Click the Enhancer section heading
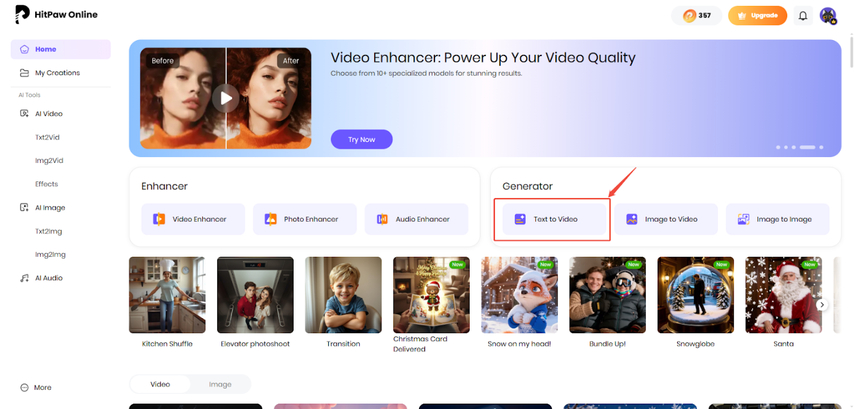This screenshot has width=854, height=409. [x=164, y=186]
